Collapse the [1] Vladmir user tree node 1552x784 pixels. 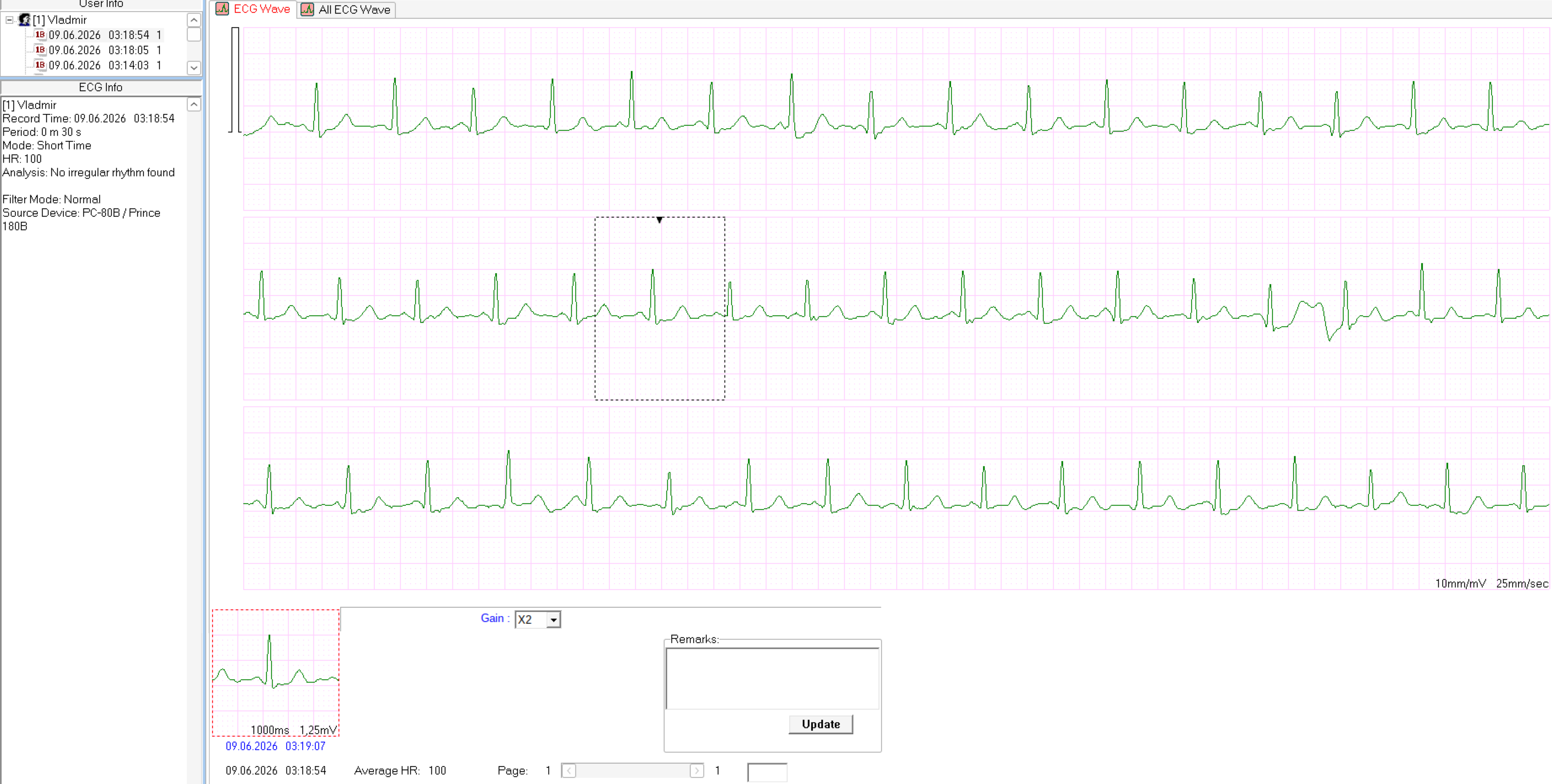pyautogui.click(x=10, y=20)
